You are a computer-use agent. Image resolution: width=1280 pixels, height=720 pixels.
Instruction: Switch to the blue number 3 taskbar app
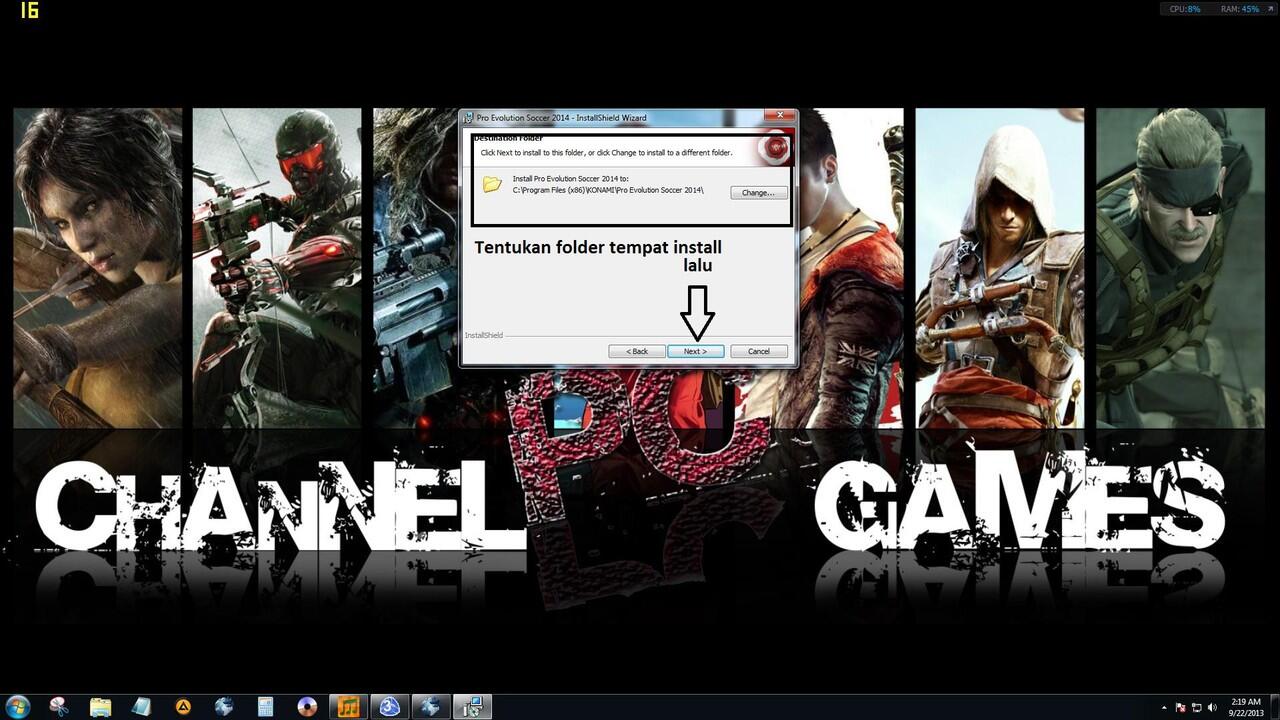pyautogui.click(x=389, y=706)
